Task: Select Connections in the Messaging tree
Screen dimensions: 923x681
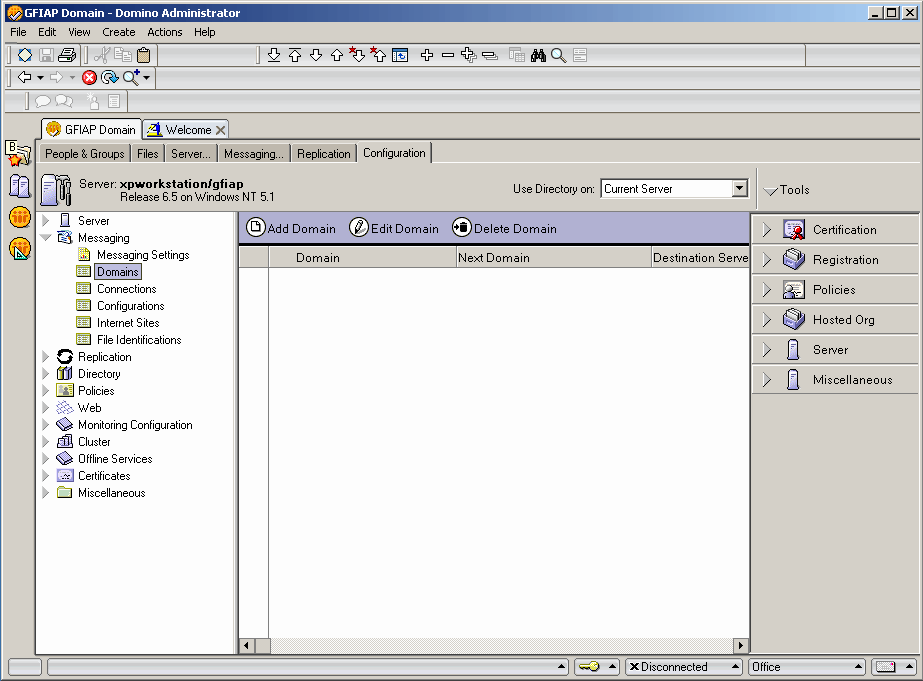Action: (126, 289)
